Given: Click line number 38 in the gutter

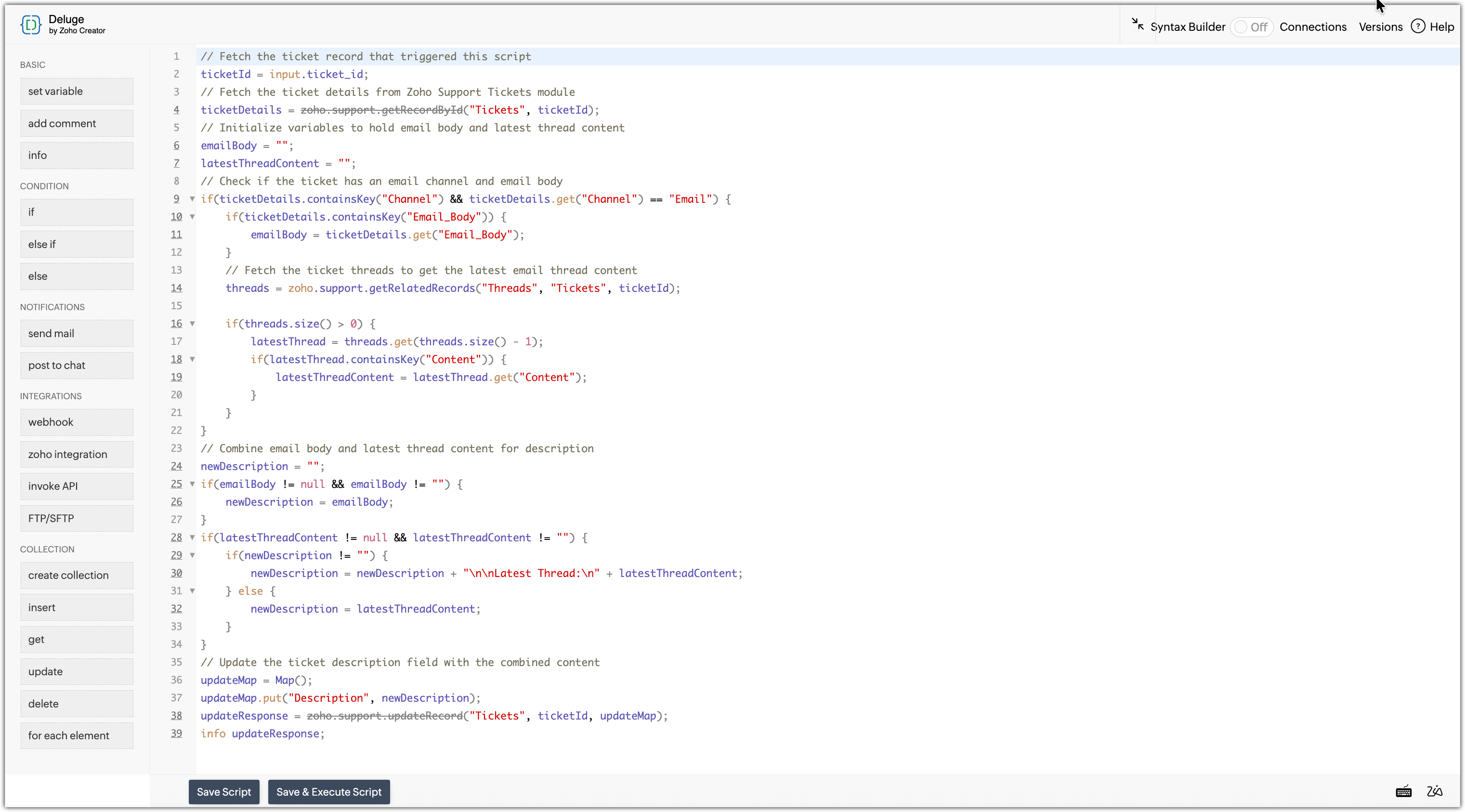Looking at the screenshot, I should point(176,715).
